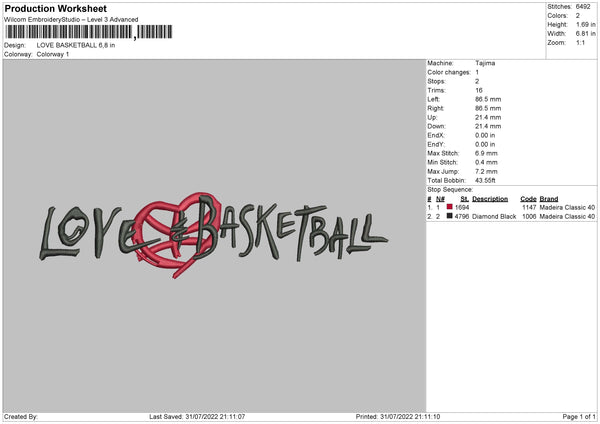
Task: Click design name 'LOVE BASKETBALL 6,8 in'
Action: [x=76, y=45]
